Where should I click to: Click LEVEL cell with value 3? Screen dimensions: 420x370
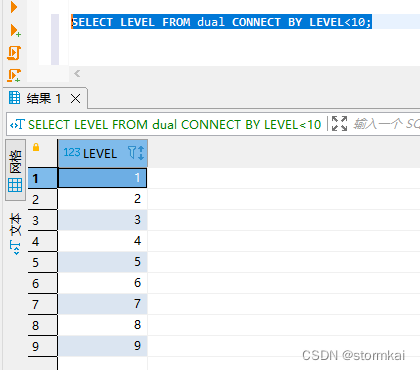point(102,220)
